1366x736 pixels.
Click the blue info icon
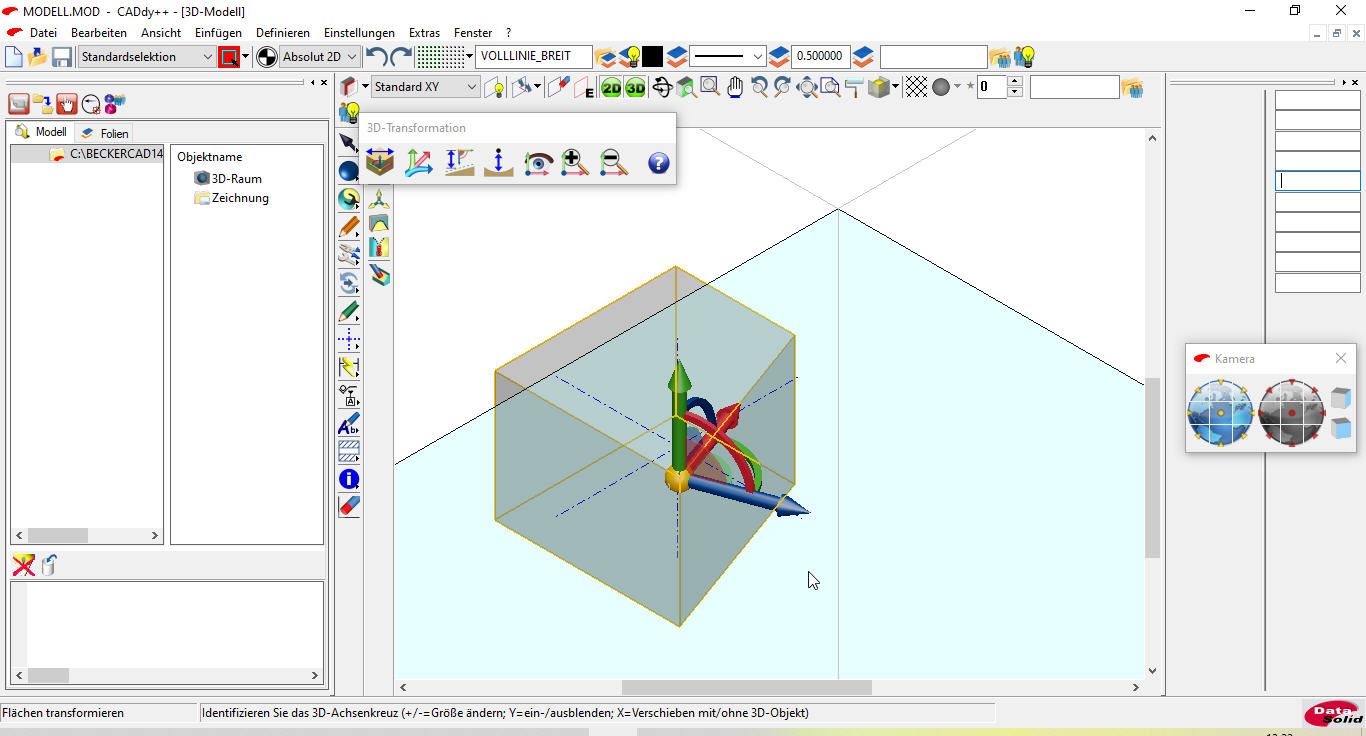[348, 479]
